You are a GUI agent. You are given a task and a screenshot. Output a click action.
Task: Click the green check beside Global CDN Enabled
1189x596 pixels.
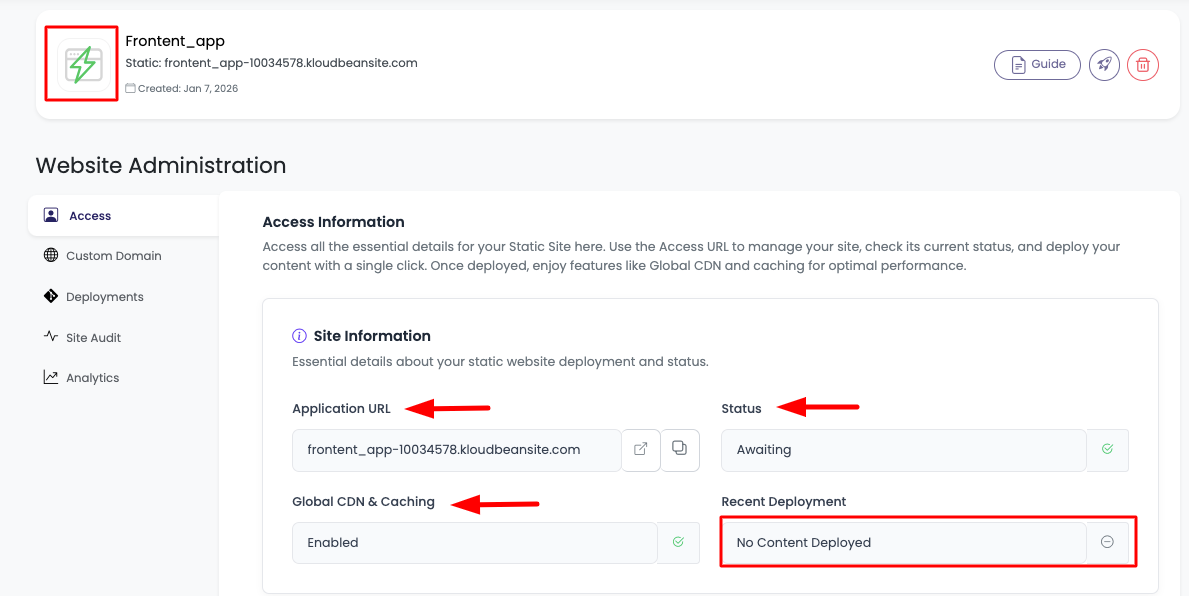[x=678, y=542]
